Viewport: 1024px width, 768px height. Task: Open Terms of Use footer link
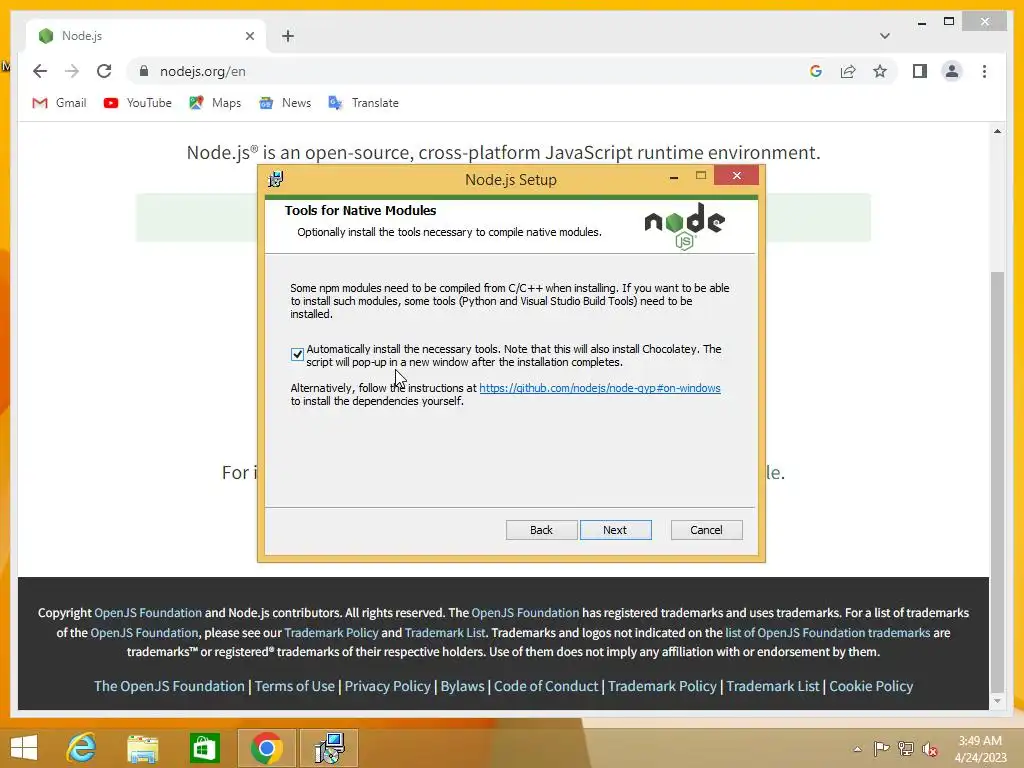(x=295, y=686)
